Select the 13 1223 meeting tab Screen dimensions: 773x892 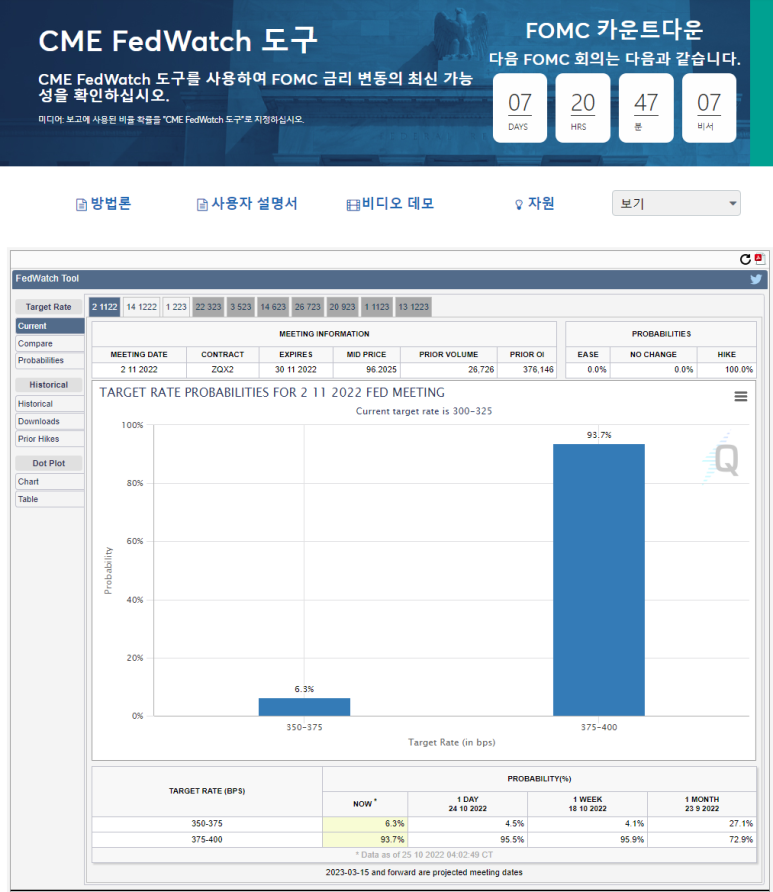(413, 307)
